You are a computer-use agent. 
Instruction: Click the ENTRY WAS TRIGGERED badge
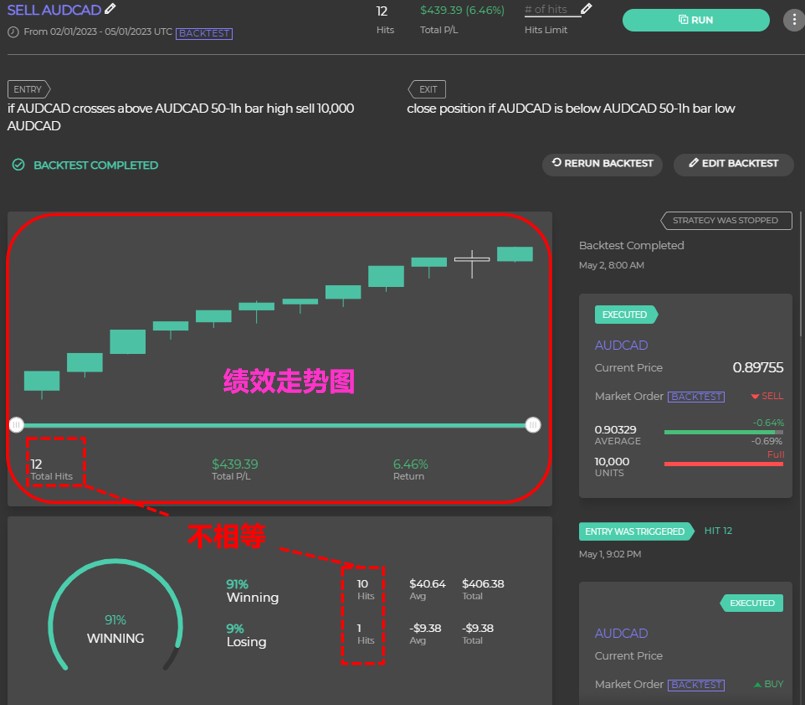tap(635, 531)
